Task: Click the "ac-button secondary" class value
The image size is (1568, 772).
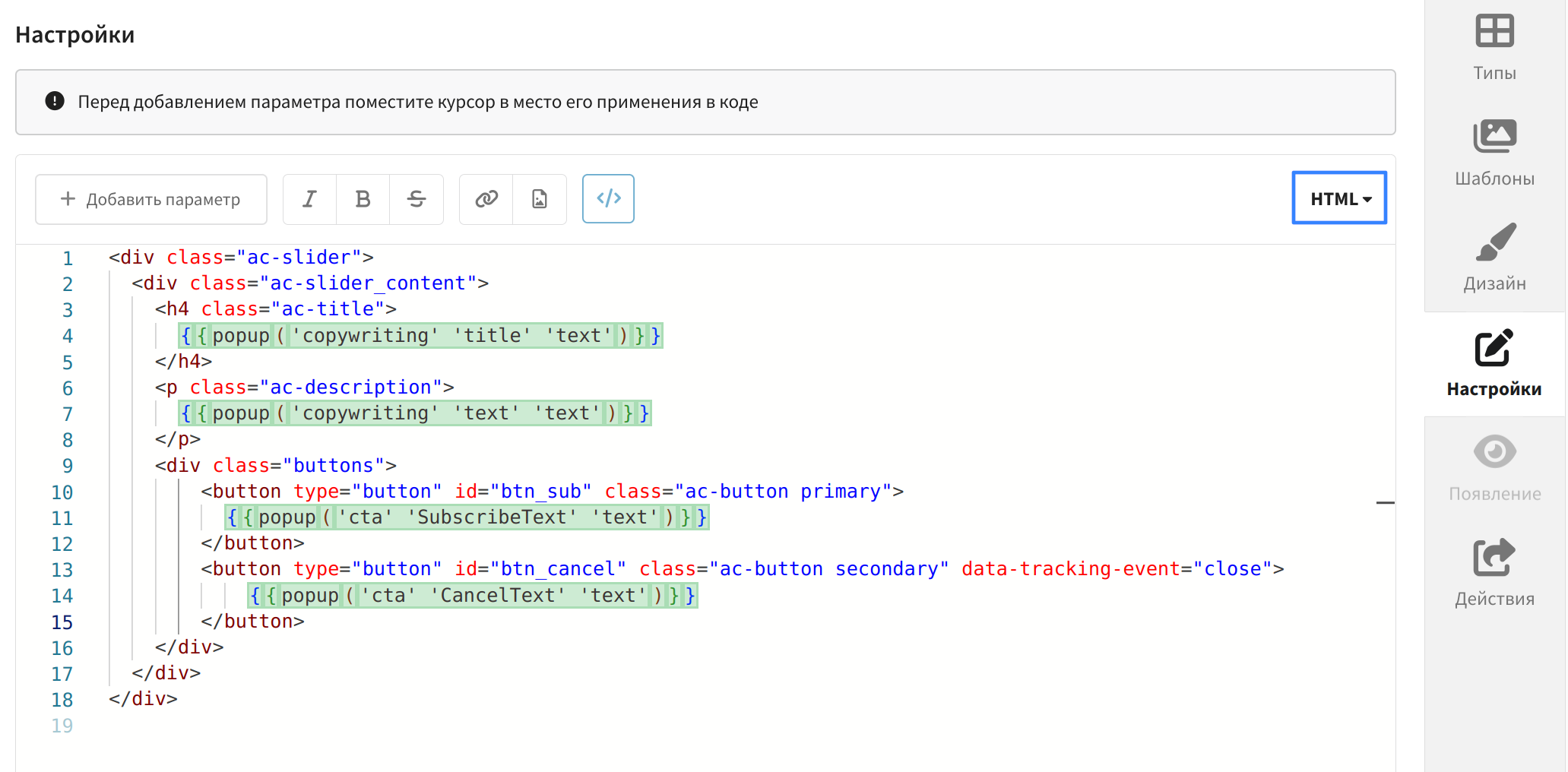Action: coord(828,569)
